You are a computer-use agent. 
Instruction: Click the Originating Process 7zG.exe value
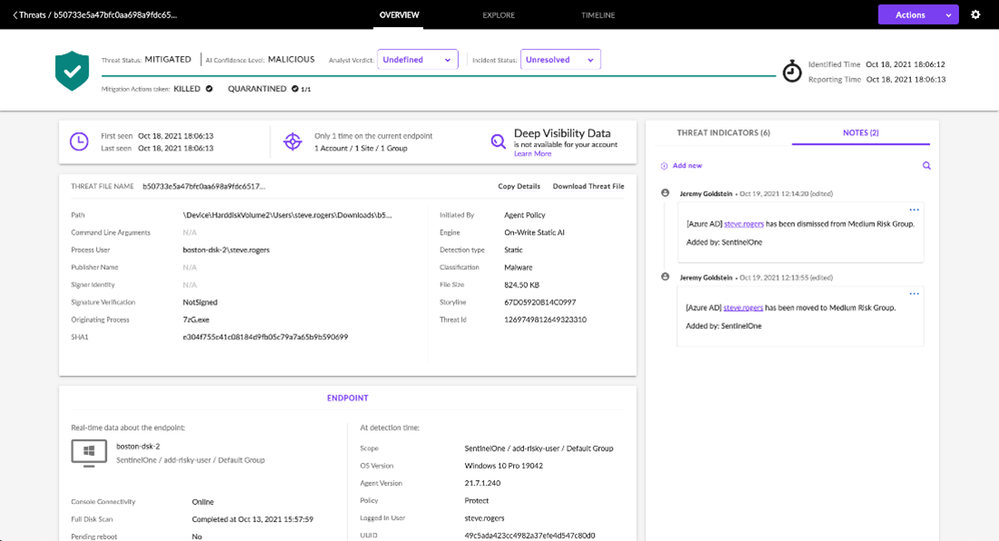(x=196, y=319)
